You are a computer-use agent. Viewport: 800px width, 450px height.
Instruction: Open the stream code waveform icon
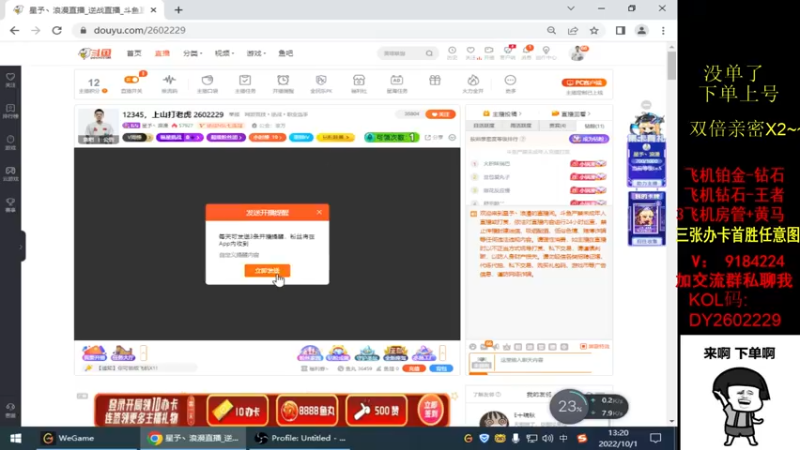tap(169, 80)
